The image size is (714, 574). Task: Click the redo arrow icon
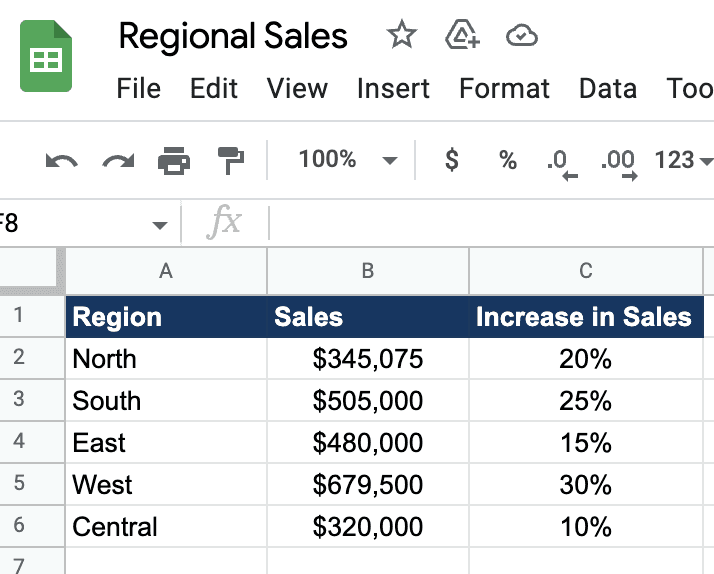[x=118, y=161]
